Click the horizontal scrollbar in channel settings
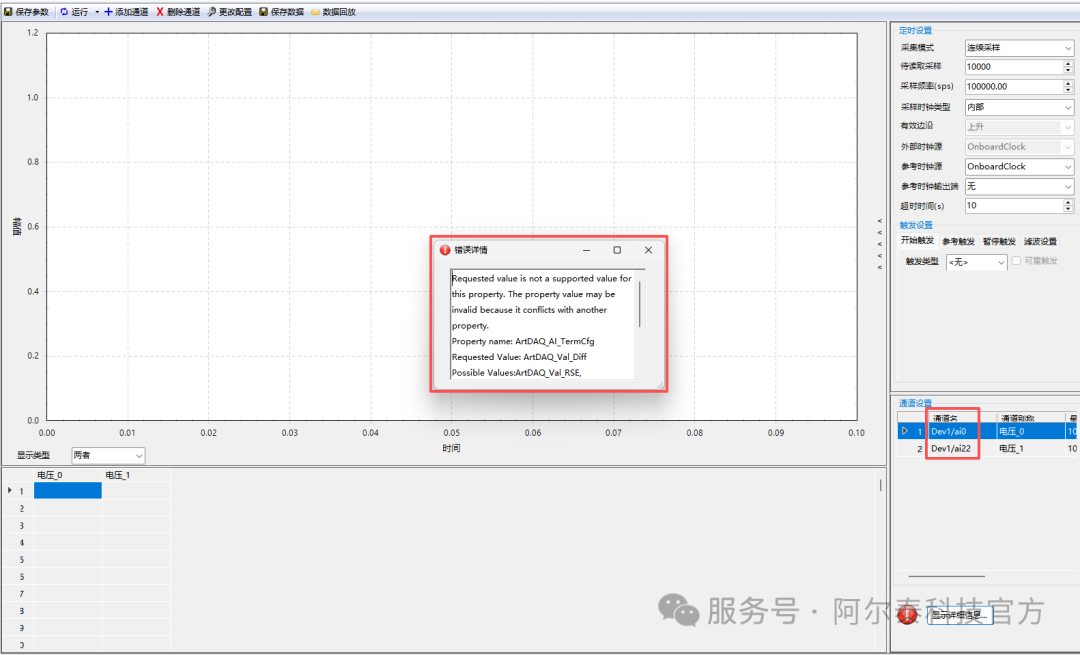 [x=946, y=576]
